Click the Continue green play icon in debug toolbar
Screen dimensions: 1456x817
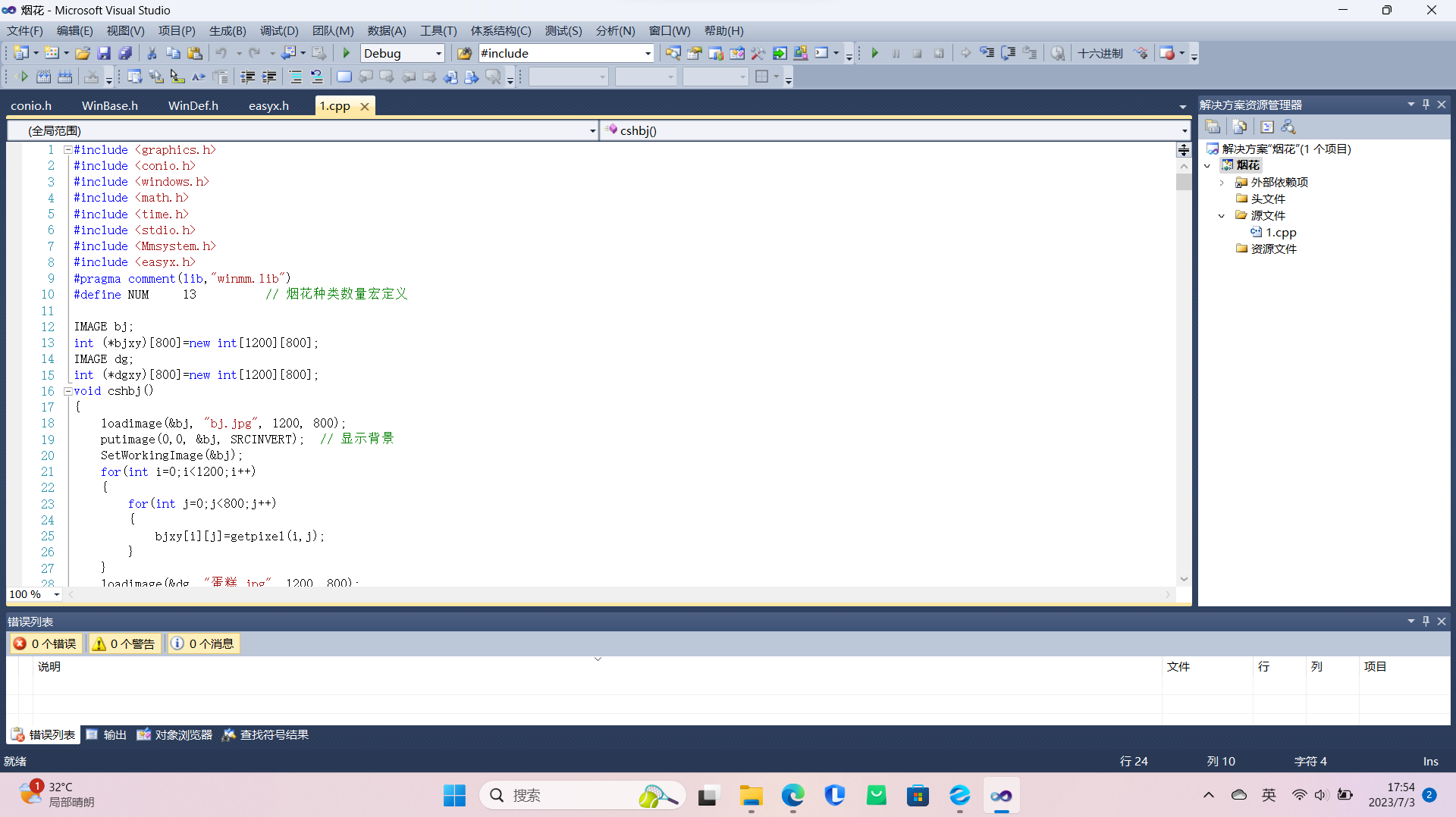tap(874, 53)
